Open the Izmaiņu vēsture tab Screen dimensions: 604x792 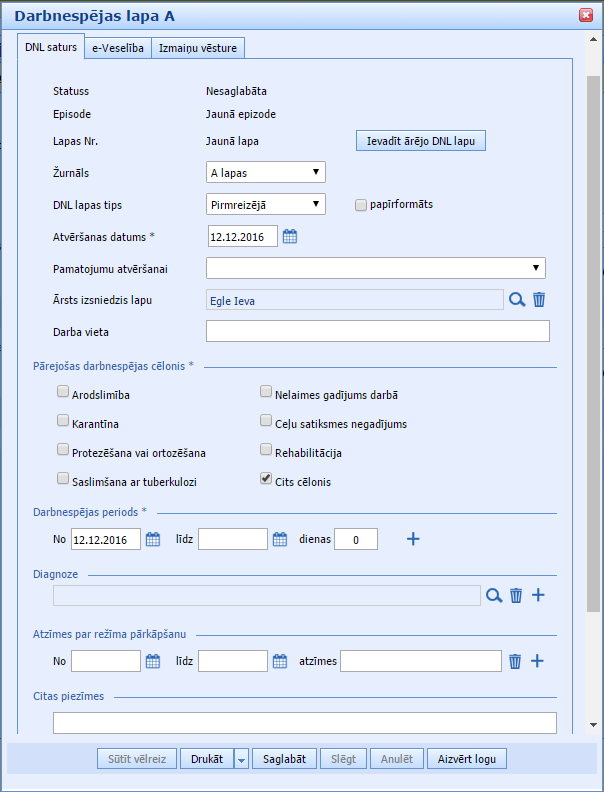[x=198, y=47]
